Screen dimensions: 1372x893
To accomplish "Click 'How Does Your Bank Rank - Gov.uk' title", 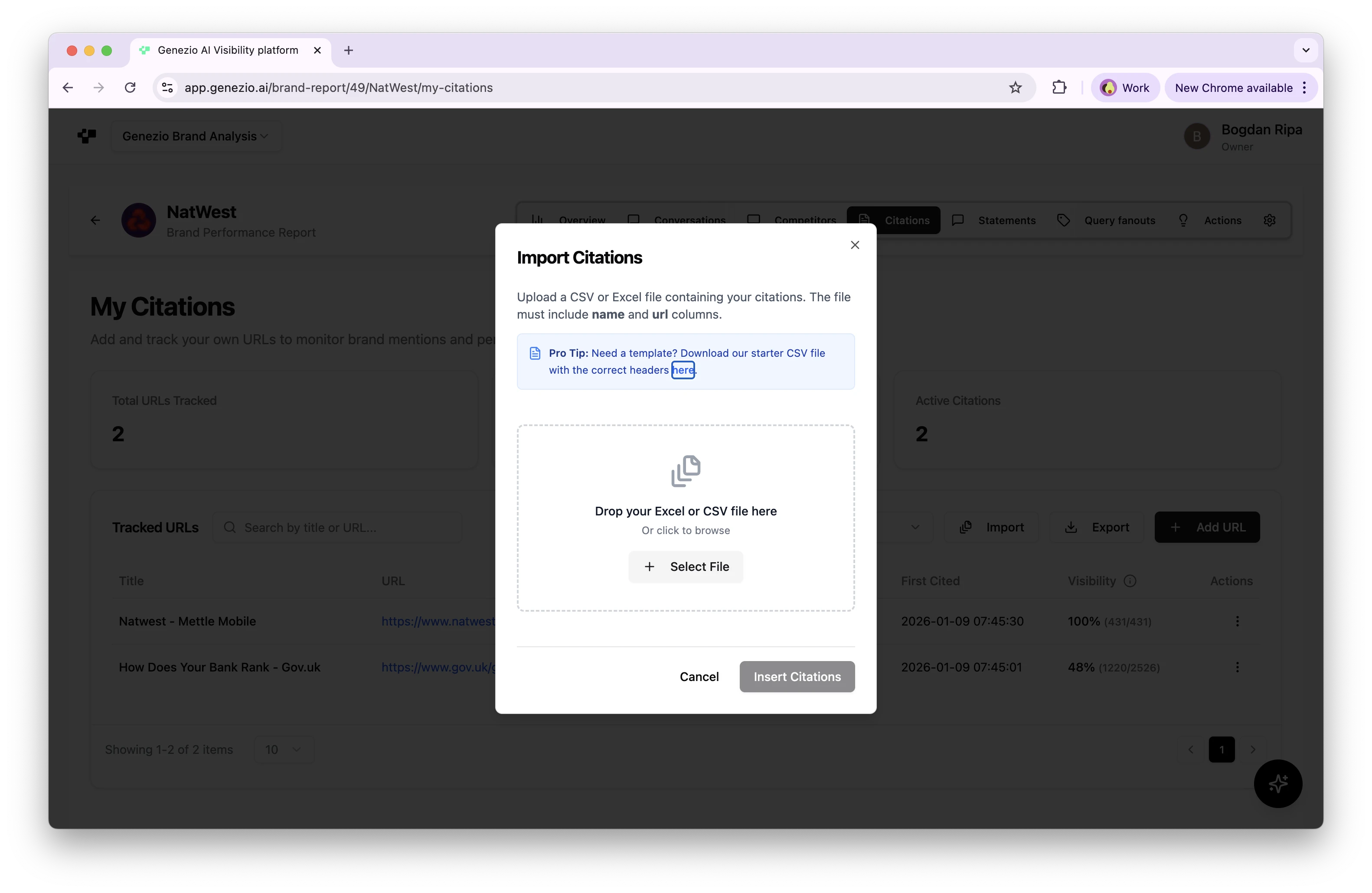I will 220,667.
